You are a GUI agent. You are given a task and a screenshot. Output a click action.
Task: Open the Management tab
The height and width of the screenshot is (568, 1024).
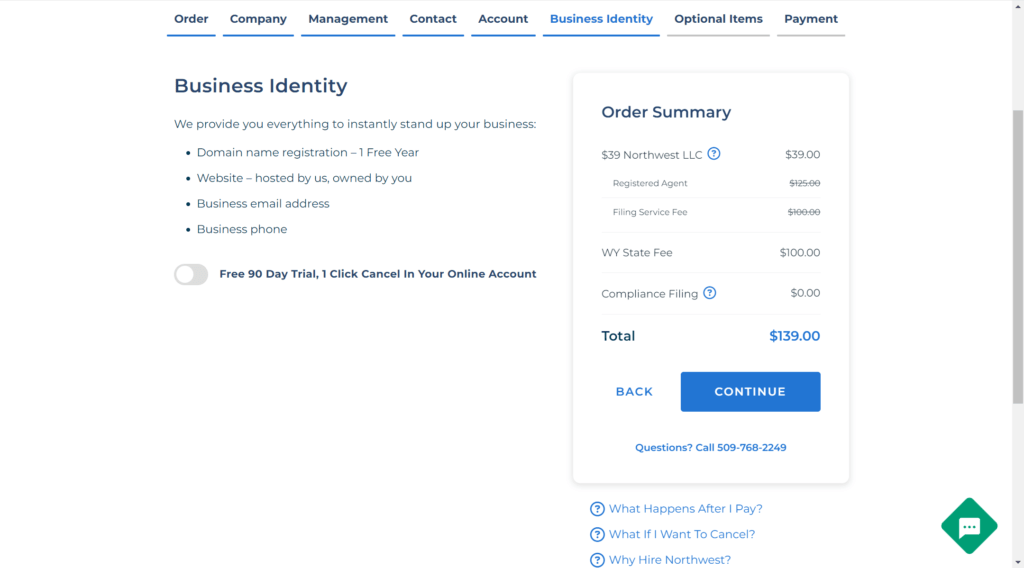point(348,19)
